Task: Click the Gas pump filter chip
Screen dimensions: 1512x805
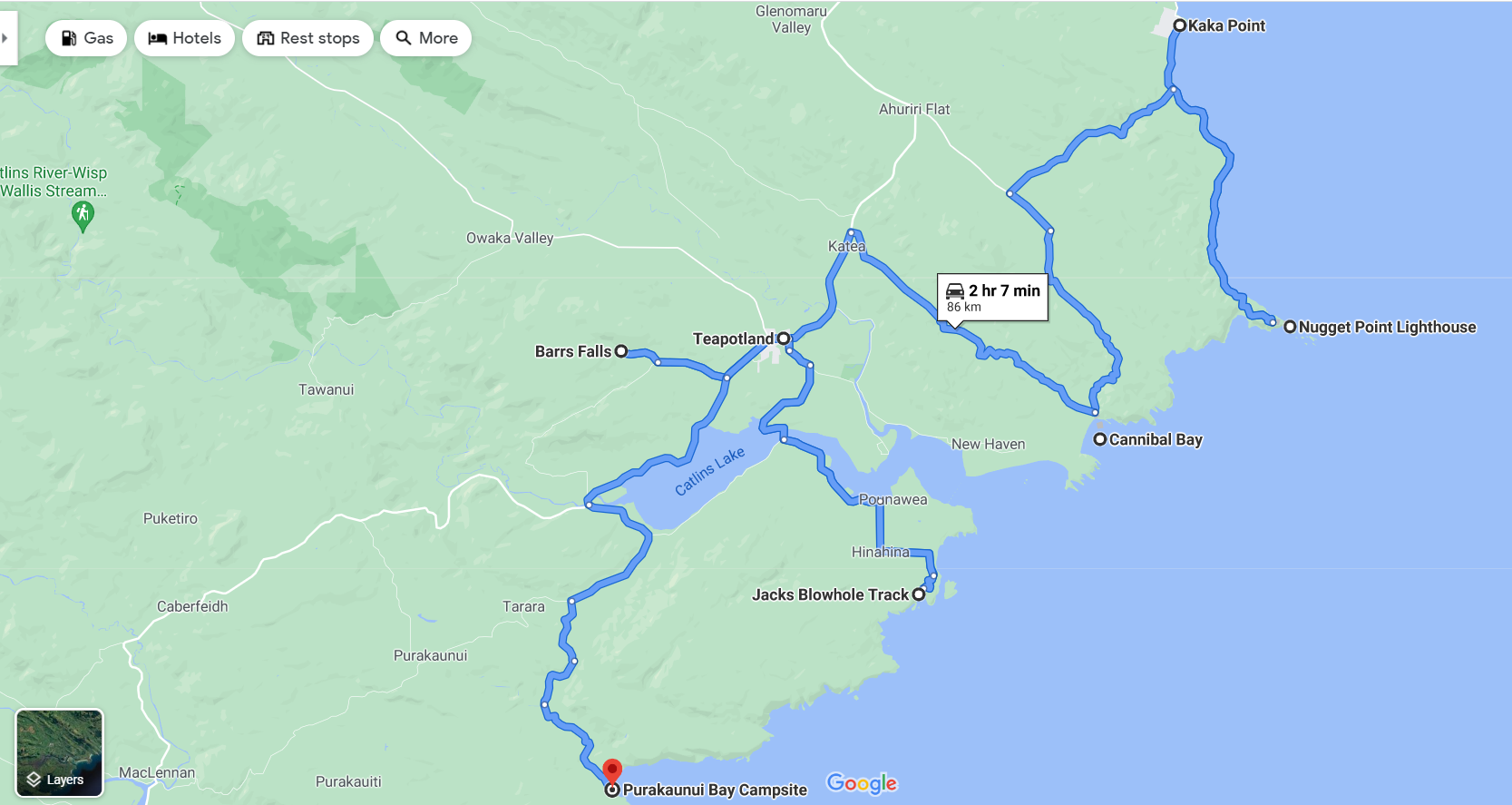Action: (86, 38)
